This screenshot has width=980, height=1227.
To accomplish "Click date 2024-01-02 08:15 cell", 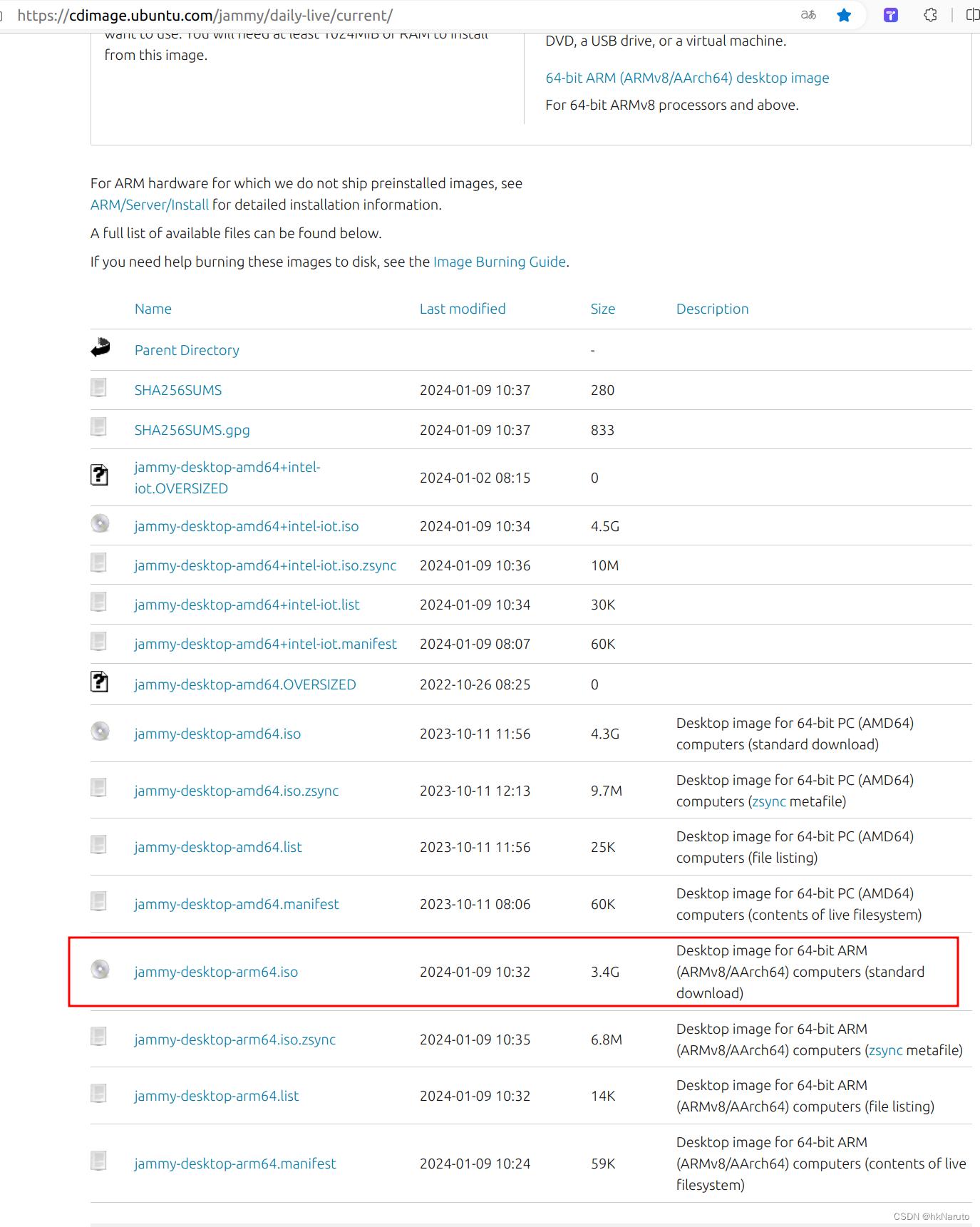I will (x=475, y=478).
